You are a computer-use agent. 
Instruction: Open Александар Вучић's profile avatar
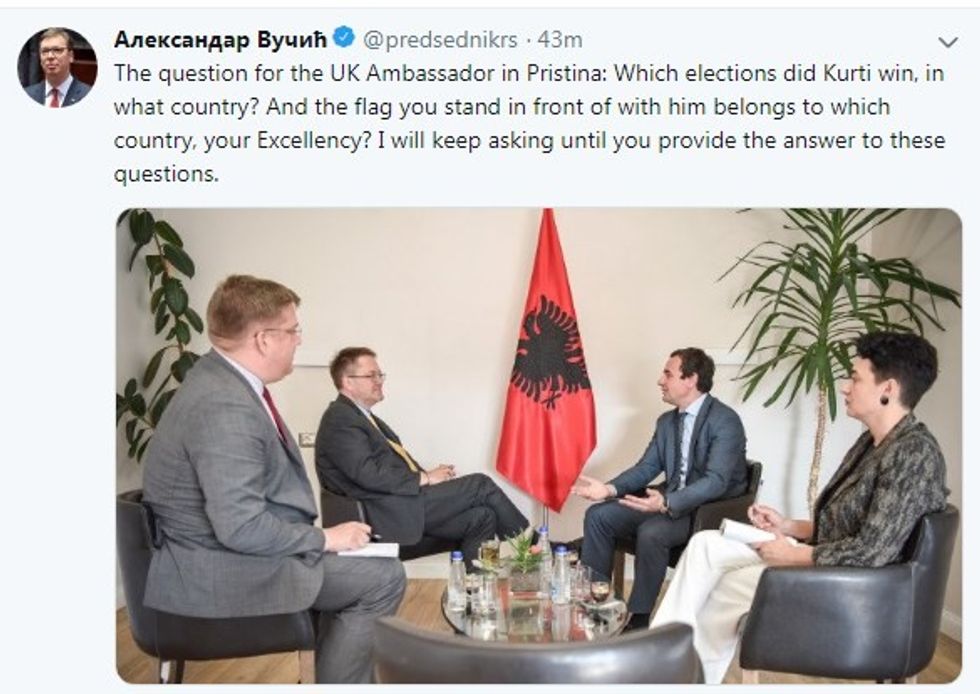[57, 67]
